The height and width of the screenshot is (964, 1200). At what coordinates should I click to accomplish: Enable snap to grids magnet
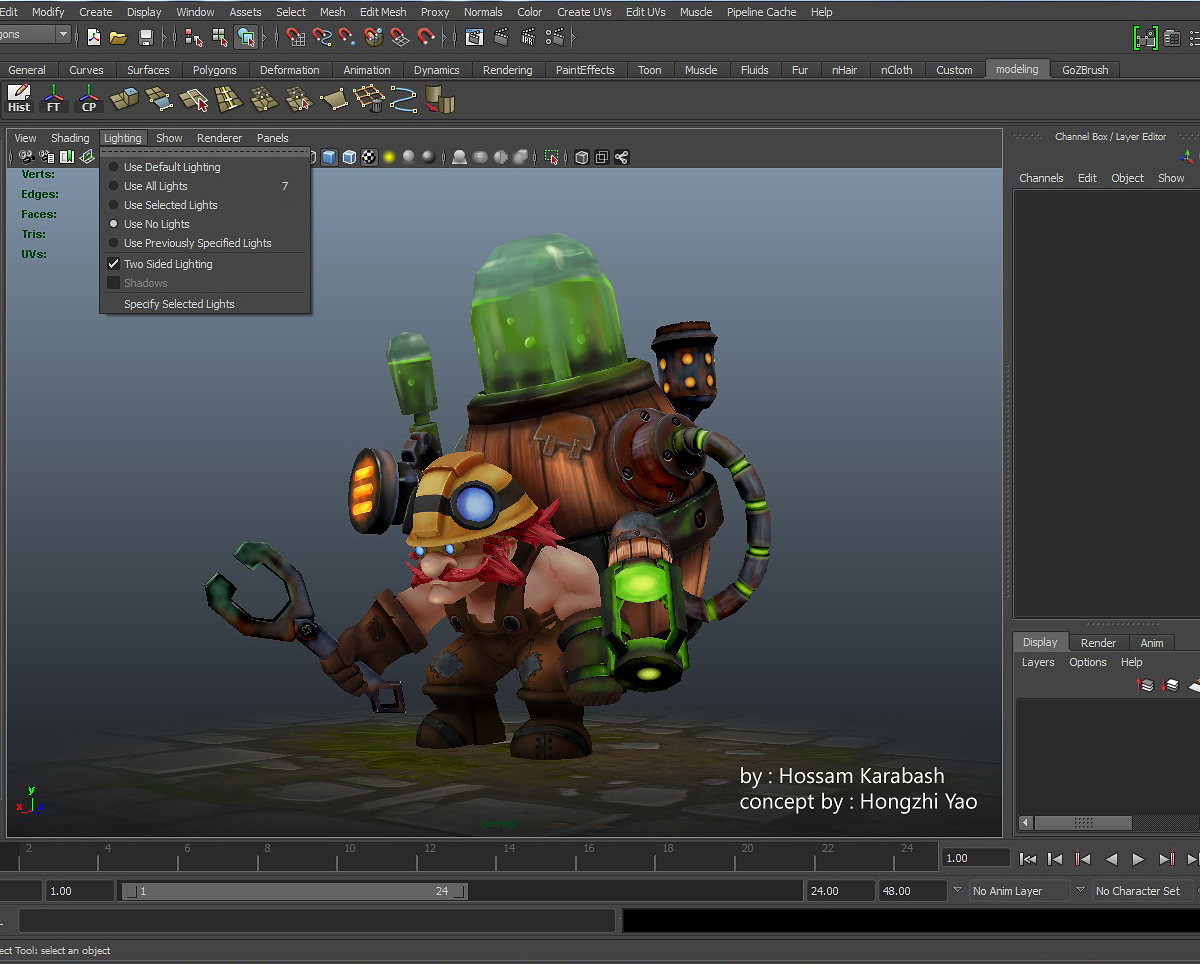[296, 37]
